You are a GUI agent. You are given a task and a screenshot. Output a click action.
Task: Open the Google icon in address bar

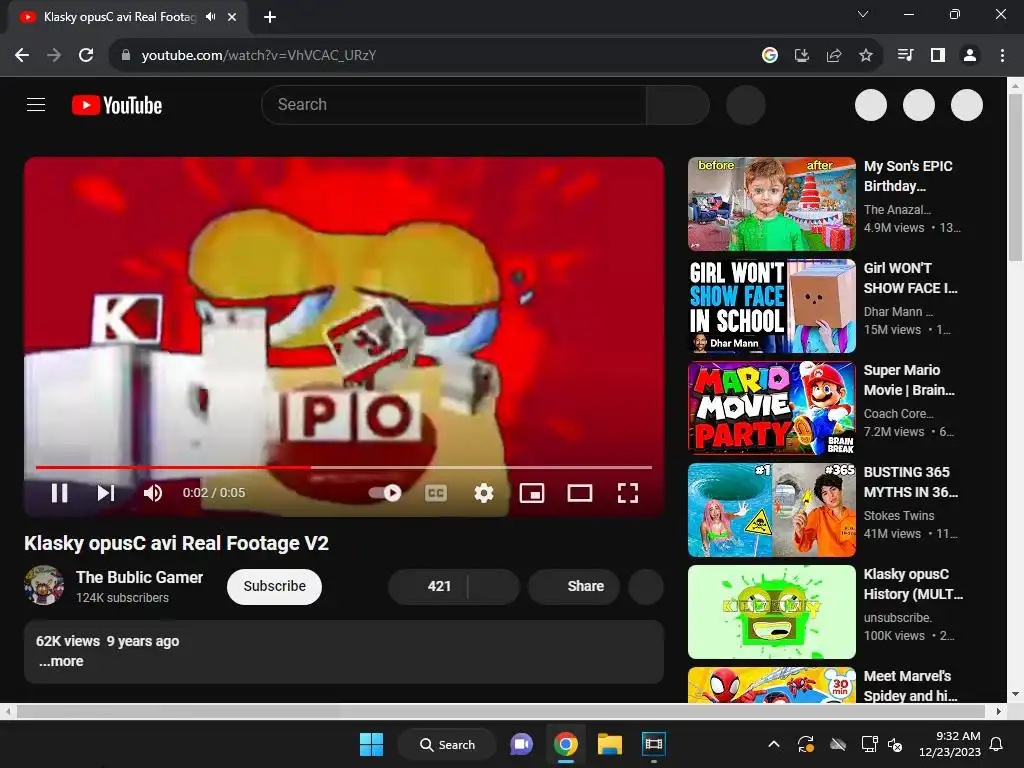(770, 56)
